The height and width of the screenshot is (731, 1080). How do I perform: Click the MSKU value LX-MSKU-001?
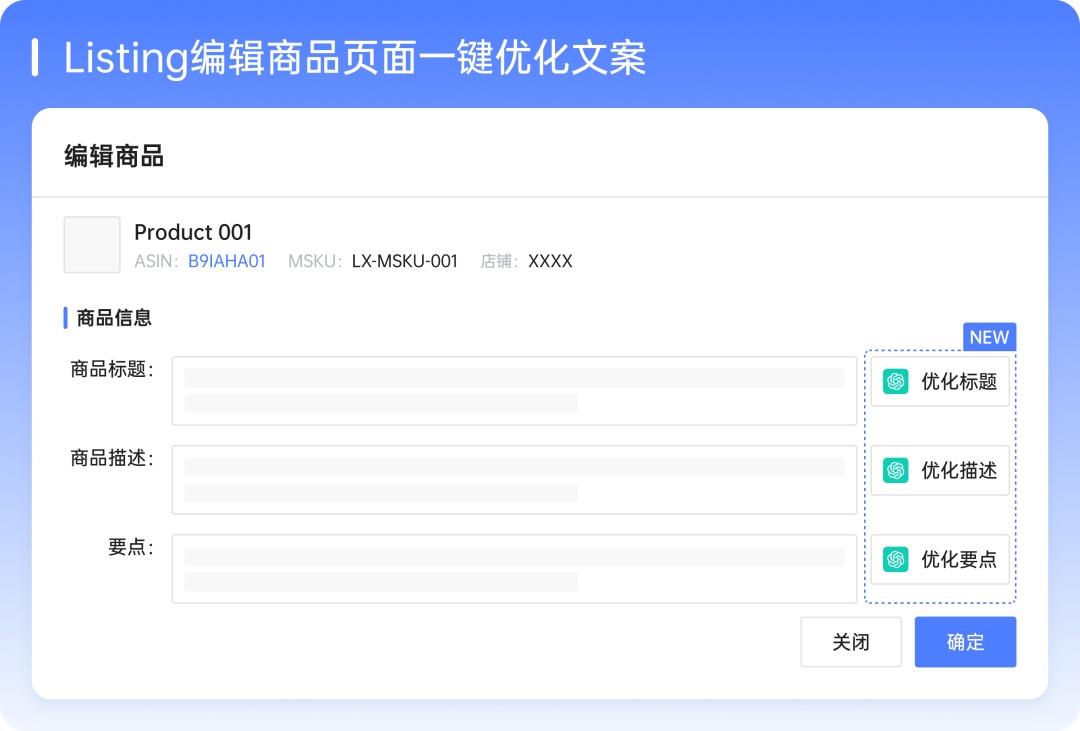click(404, 261)
